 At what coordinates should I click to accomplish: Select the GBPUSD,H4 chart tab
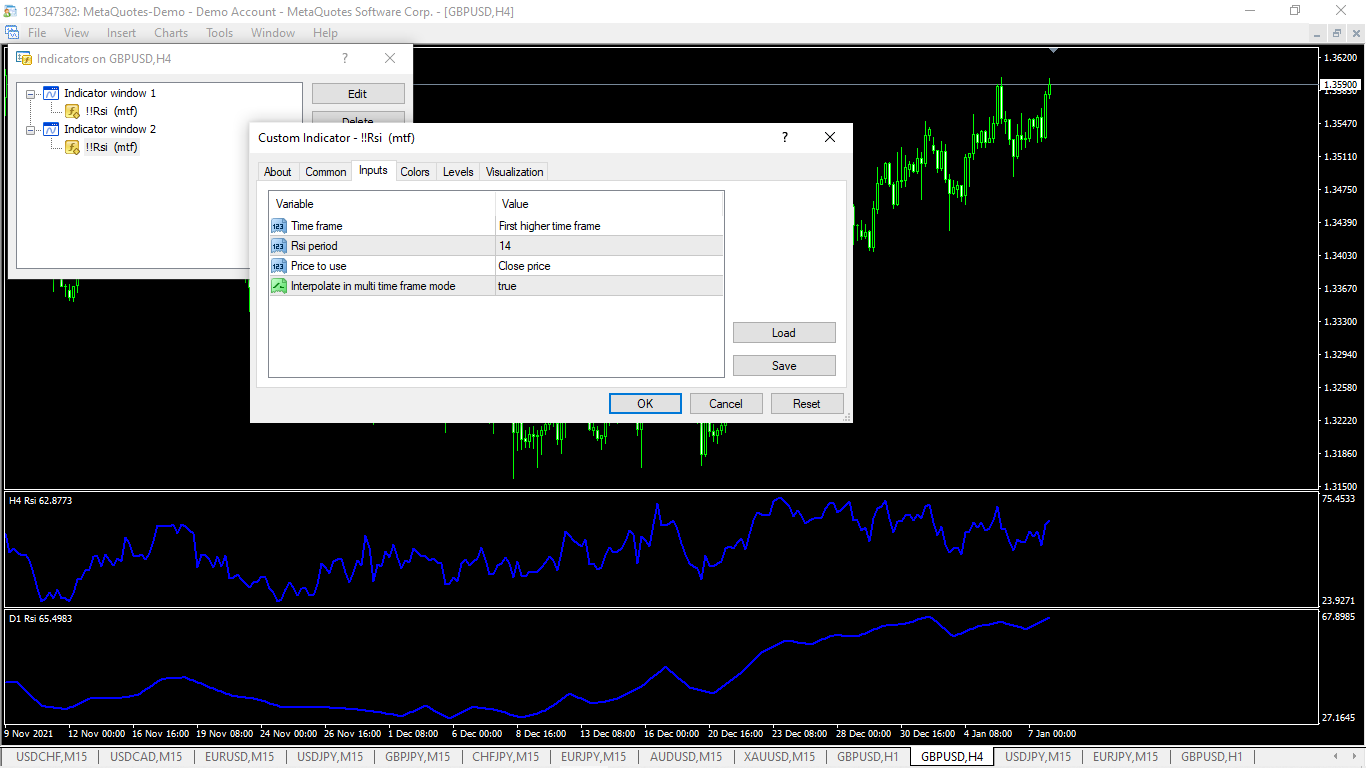click(952, 757)
